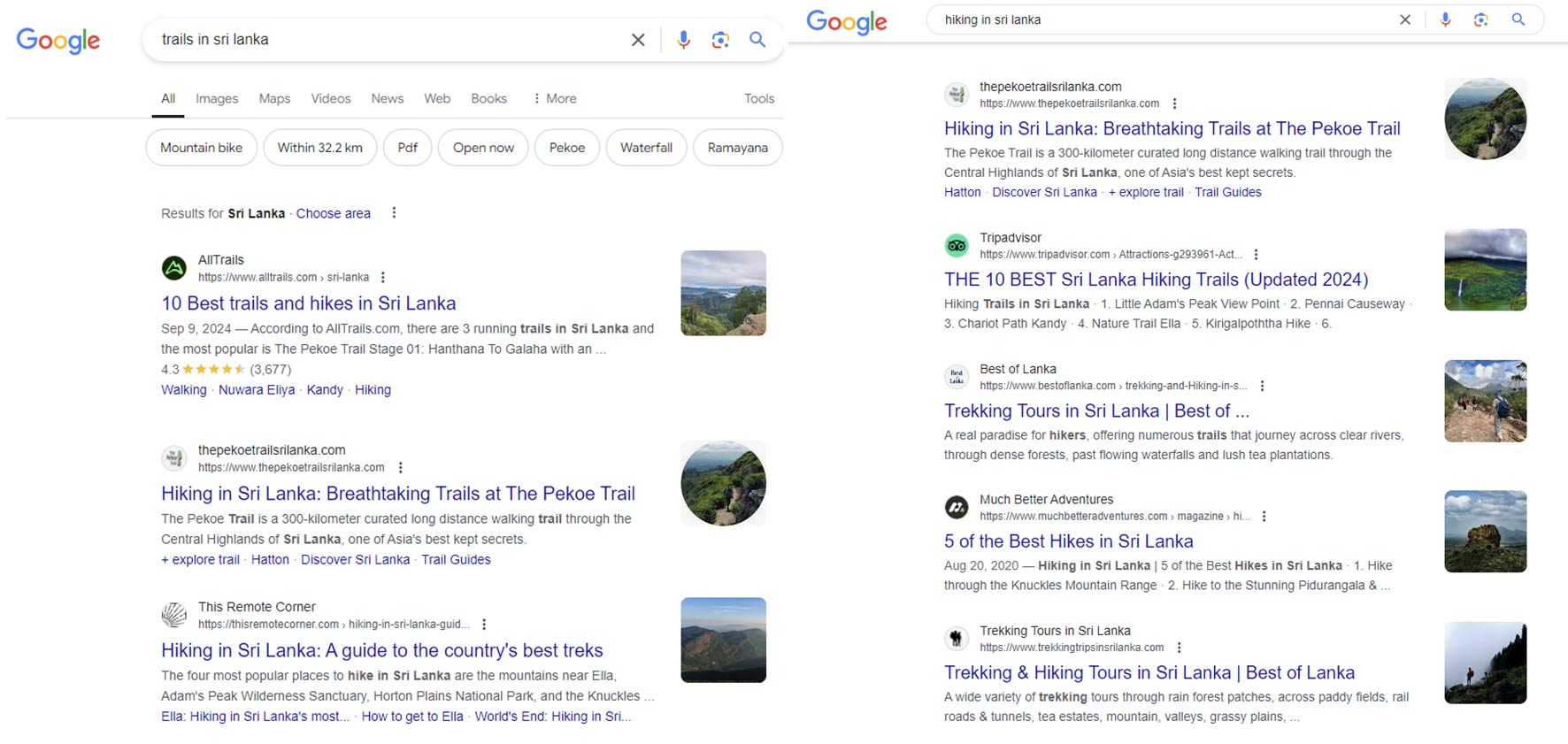Click into the 'trails in sri lanka' search field
The height and width of the screenshot is (744, 1568).
tap(380, 40)
